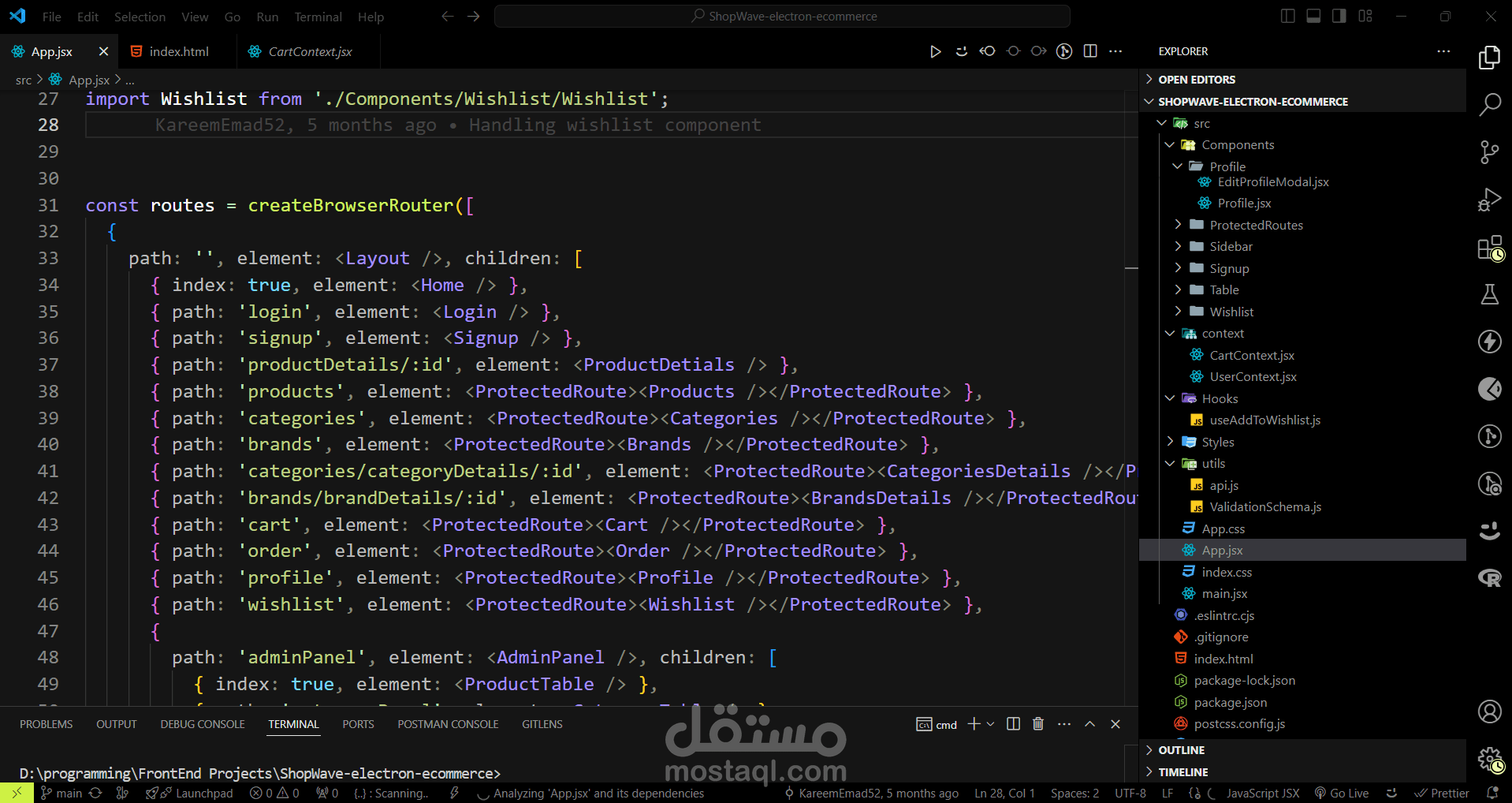Switch to index.html editor tab

pos(179,51)
